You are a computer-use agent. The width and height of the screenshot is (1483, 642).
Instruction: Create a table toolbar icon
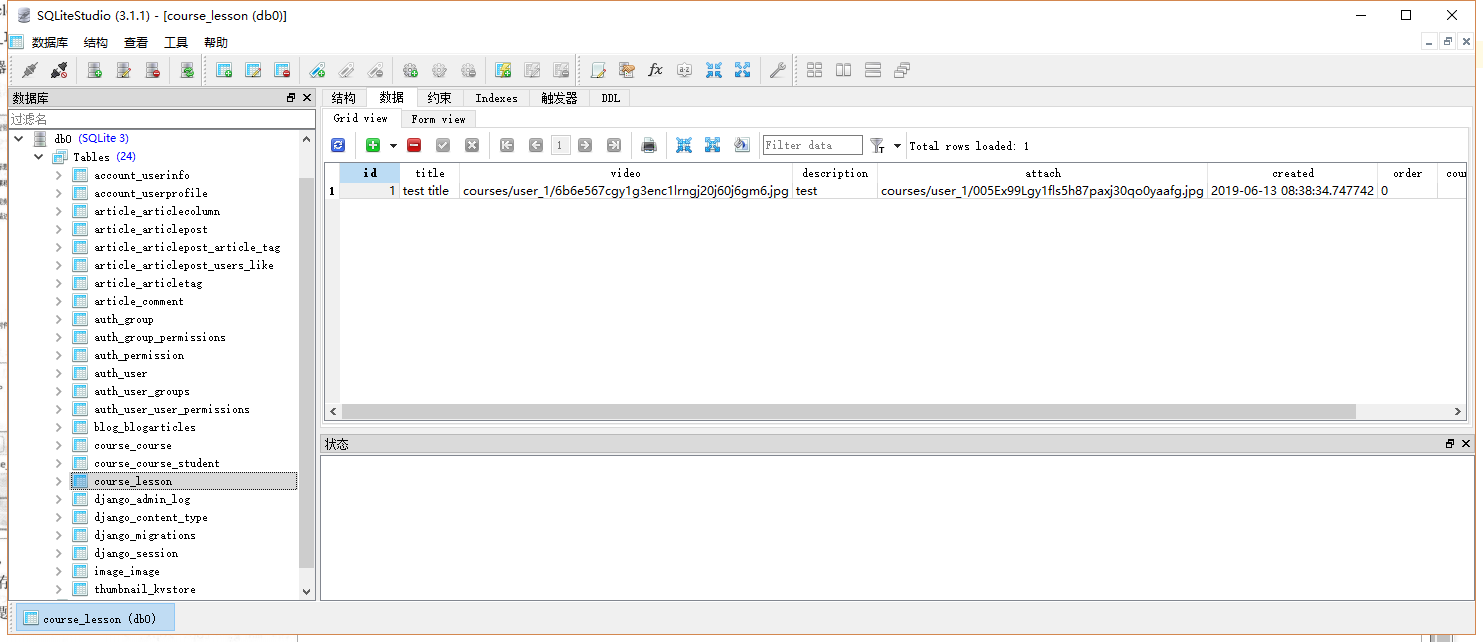(x=224, y=70)
